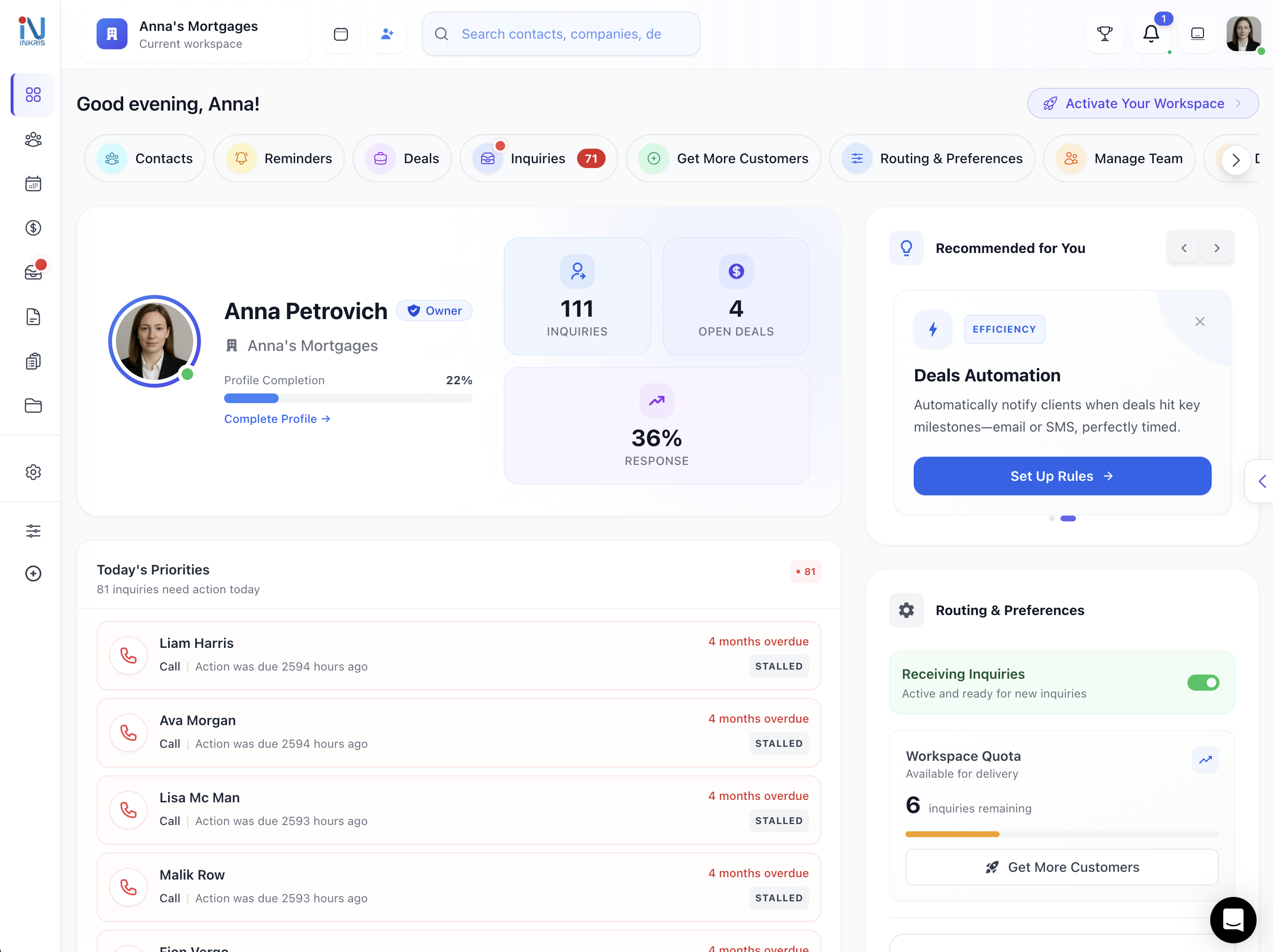
Task: Open the sidebar calendar icon
Action: [x=33, y=183]
